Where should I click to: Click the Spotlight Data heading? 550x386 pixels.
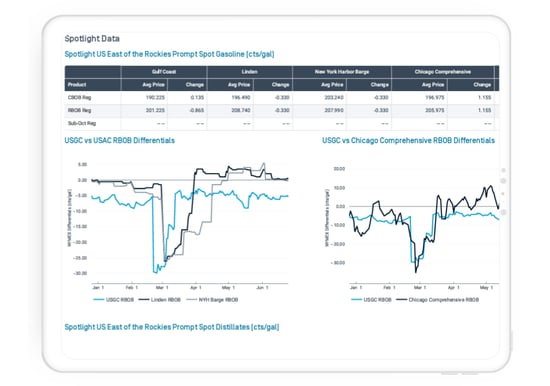tap(92, 39)
